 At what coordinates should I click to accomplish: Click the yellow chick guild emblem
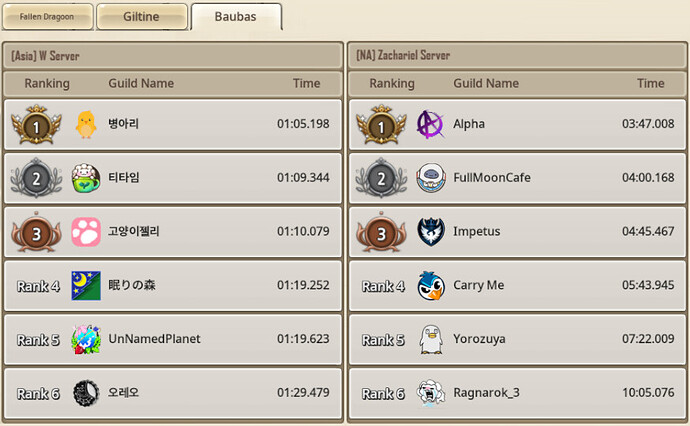(x=86, y=125)
